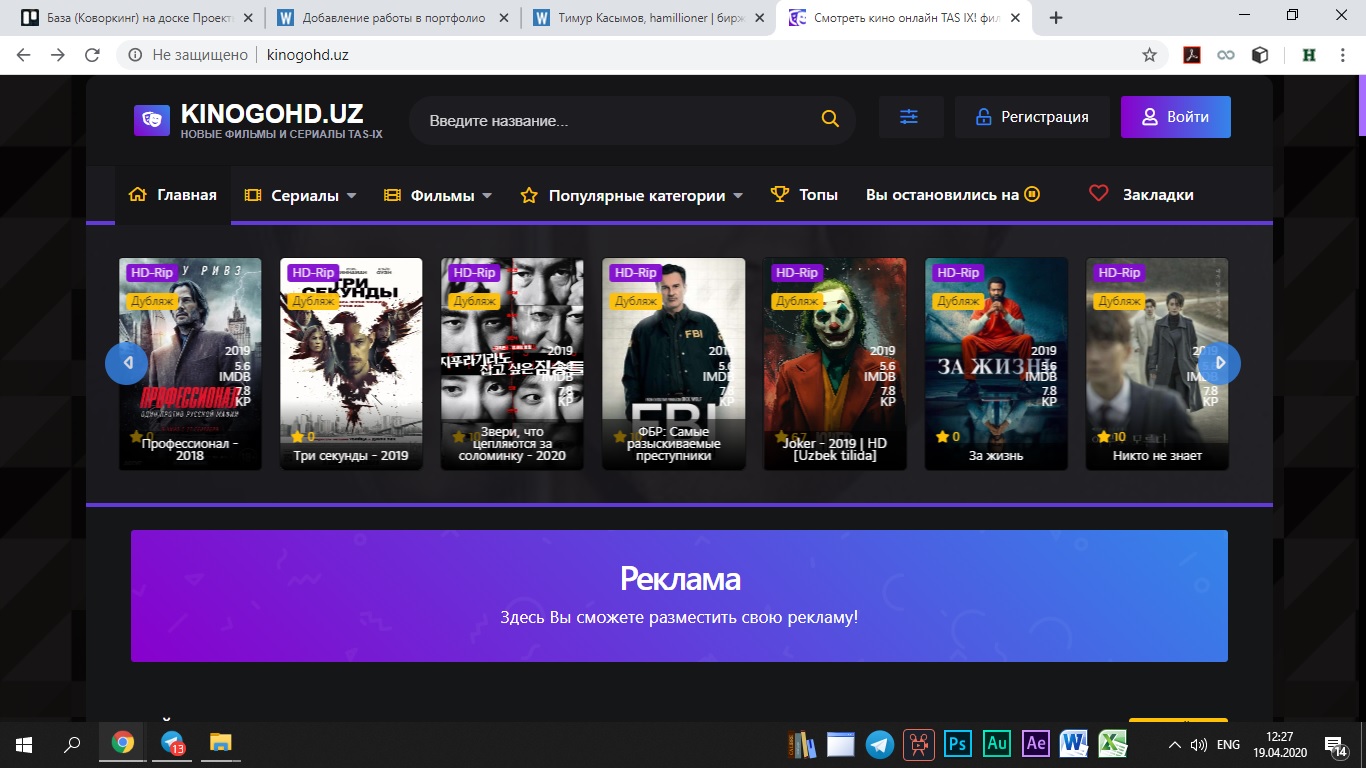Click the green H profile icon

(1308, 55)
